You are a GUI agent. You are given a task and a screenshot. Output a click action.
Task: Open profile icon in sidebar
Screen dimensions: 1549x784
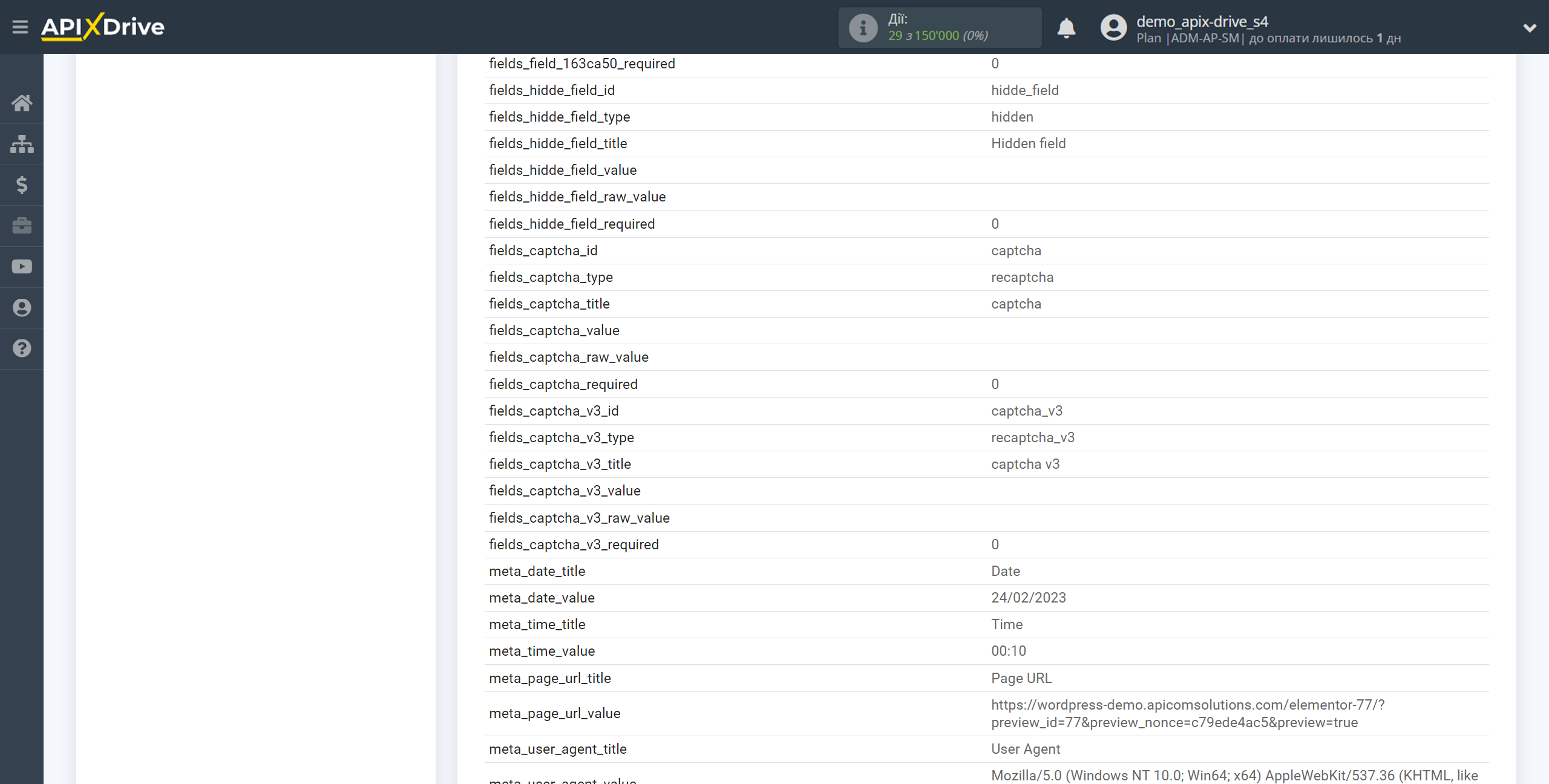22,307
